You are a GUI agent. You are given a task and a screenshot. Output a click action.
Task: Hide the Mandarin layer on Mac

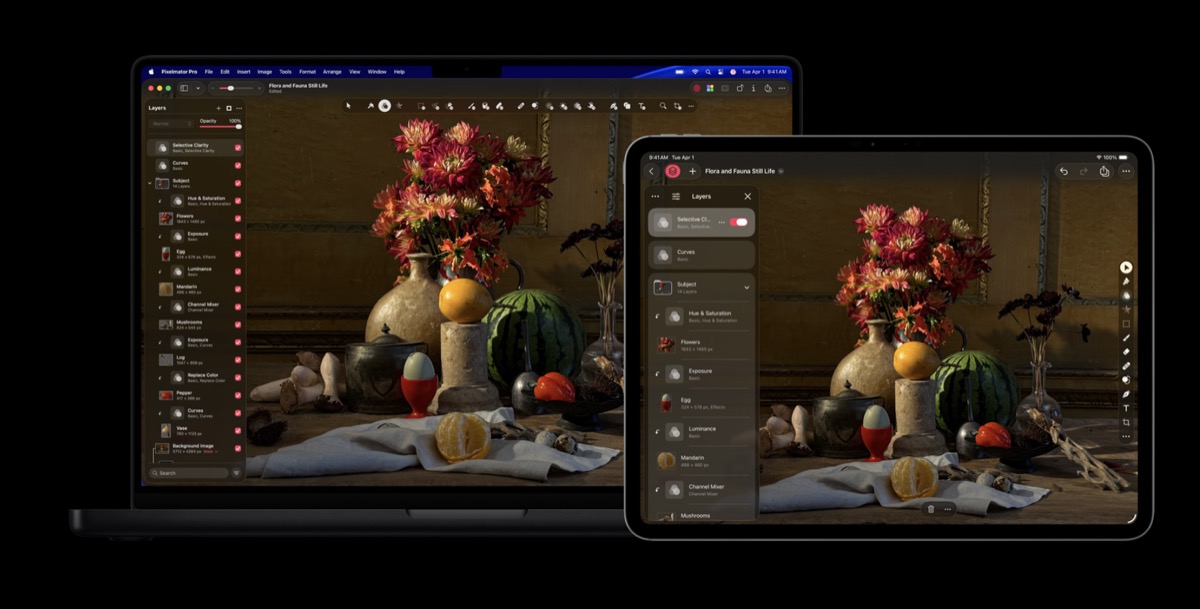pyautogui.click(x=238, y=288)
